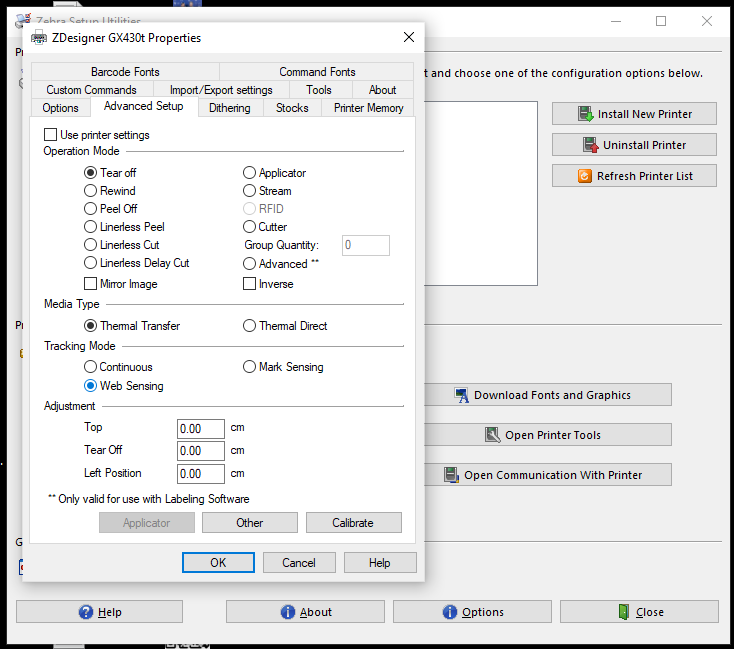This screenshot has height=649, width=734.
Task: Enable the Use printer settings checkbox
Action: (x=50, y=135)
